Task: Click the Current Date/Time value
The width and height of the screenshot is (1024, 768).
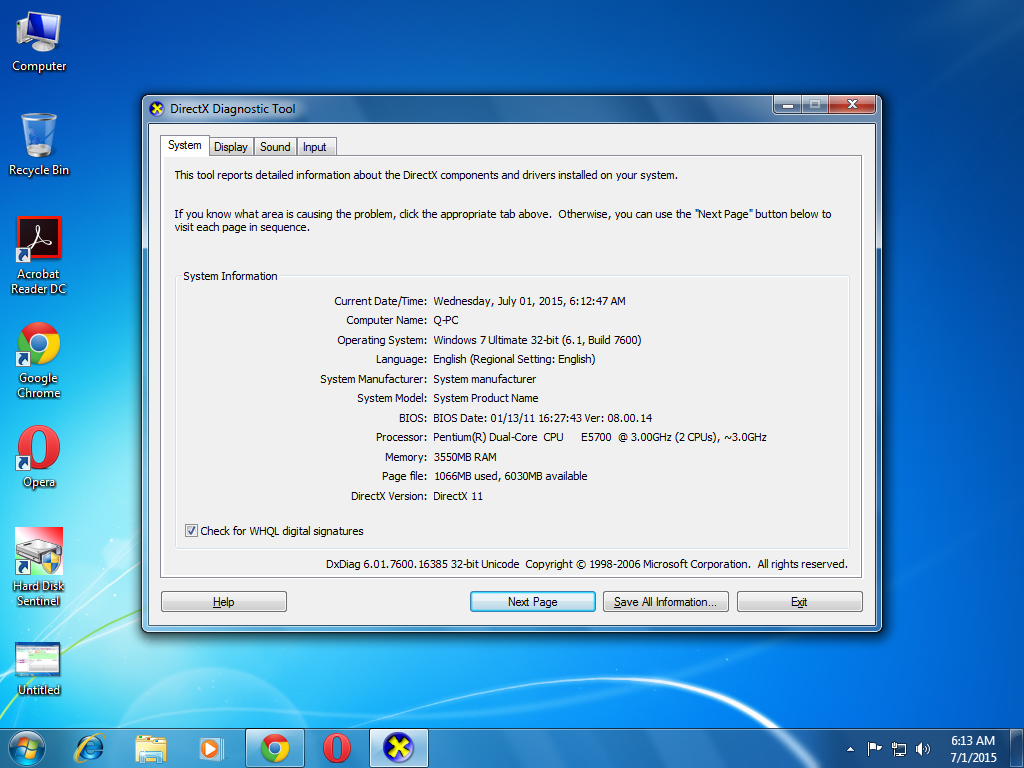Action: coord(530,301)
